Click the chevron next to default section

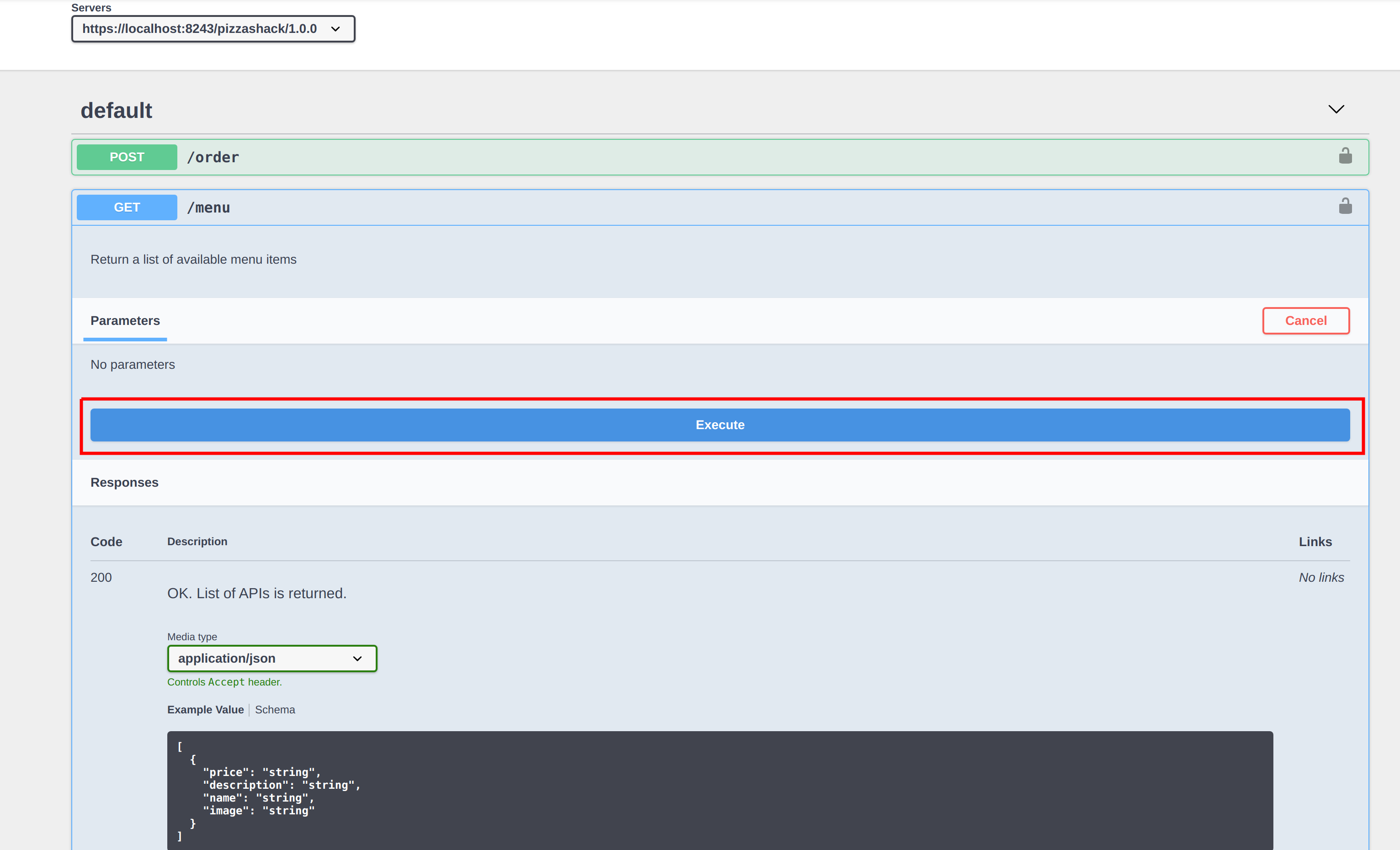[x=1336, y=109]
